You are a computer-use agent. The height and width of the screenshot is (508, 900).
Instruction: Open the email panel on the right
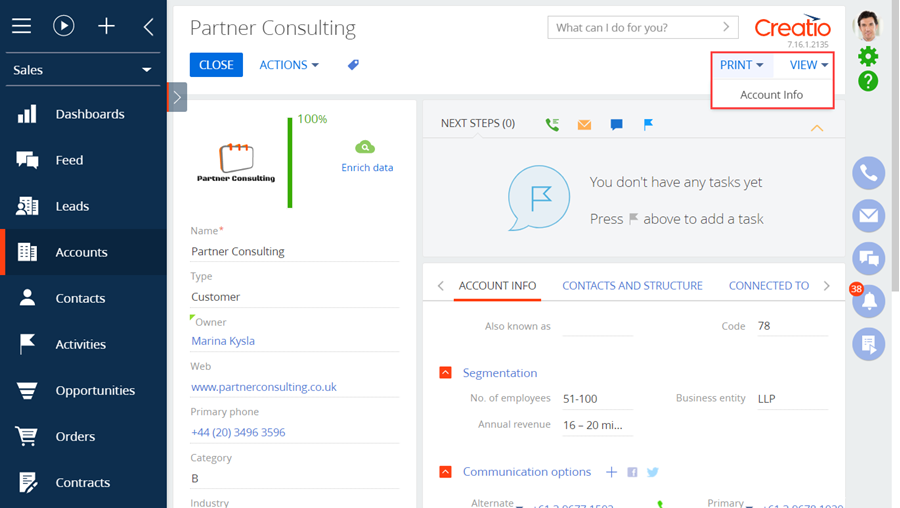pos(868,216)
